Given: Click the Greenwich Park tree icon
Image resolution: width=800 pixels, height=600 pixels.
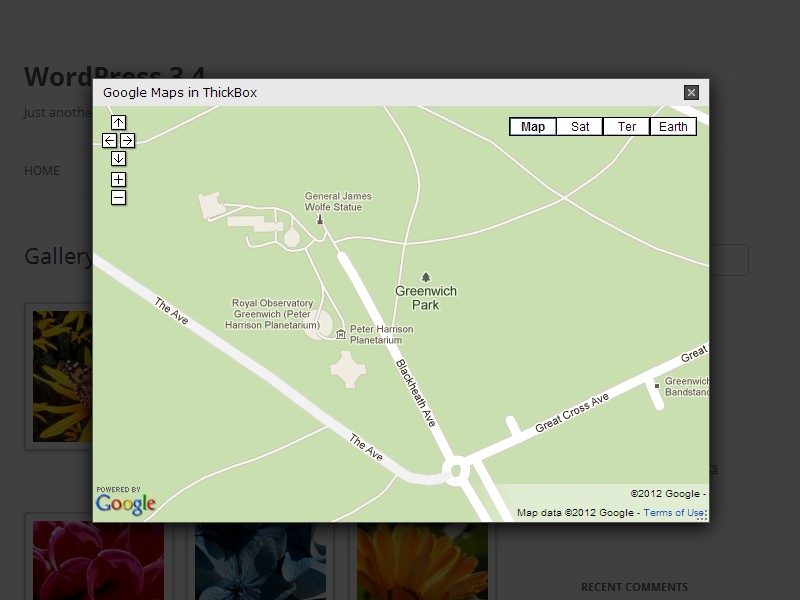Looking at the screenshot, I should [426, 277].
